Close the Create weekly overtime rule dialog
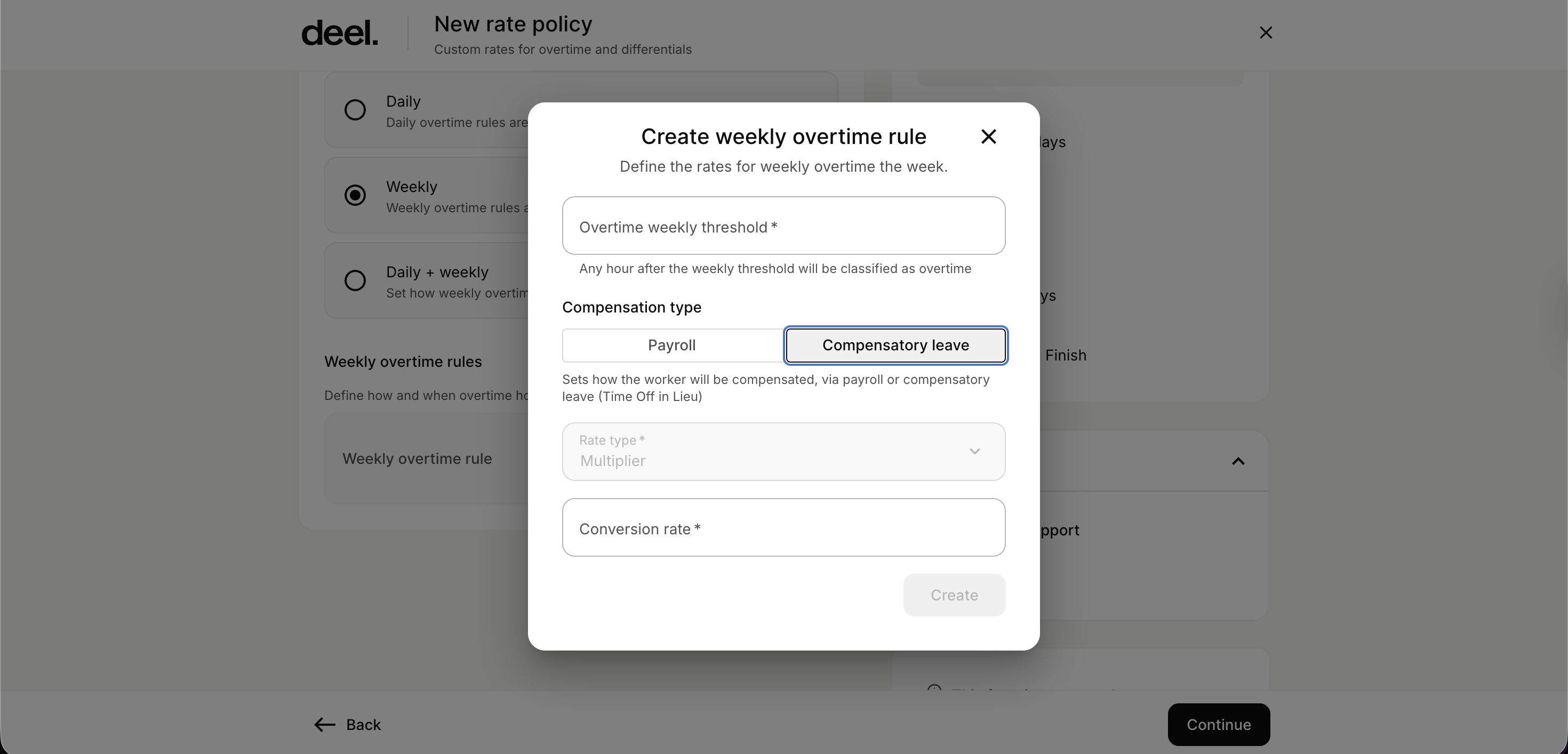Viewport: 1568px width, 754px height. (x=988, y=137)
